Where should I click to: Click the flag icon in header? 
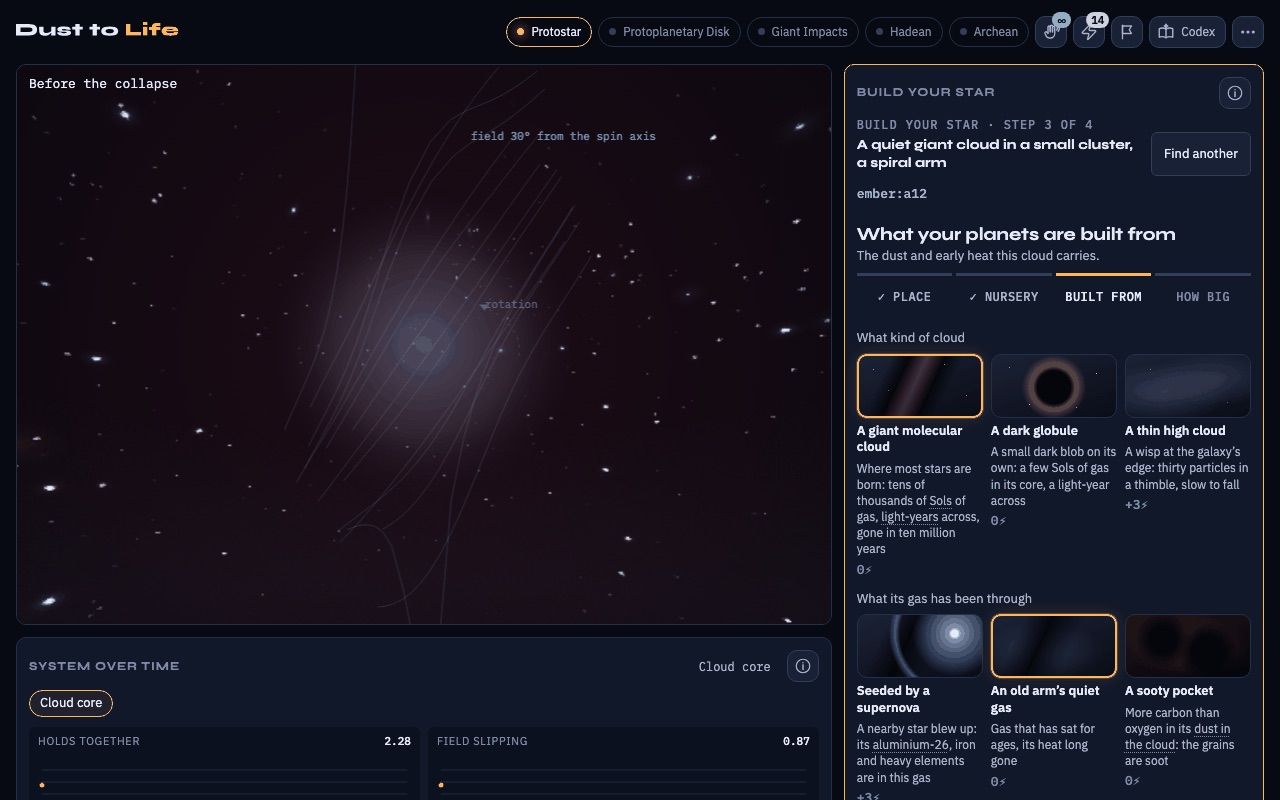[x=1127, y=32]
